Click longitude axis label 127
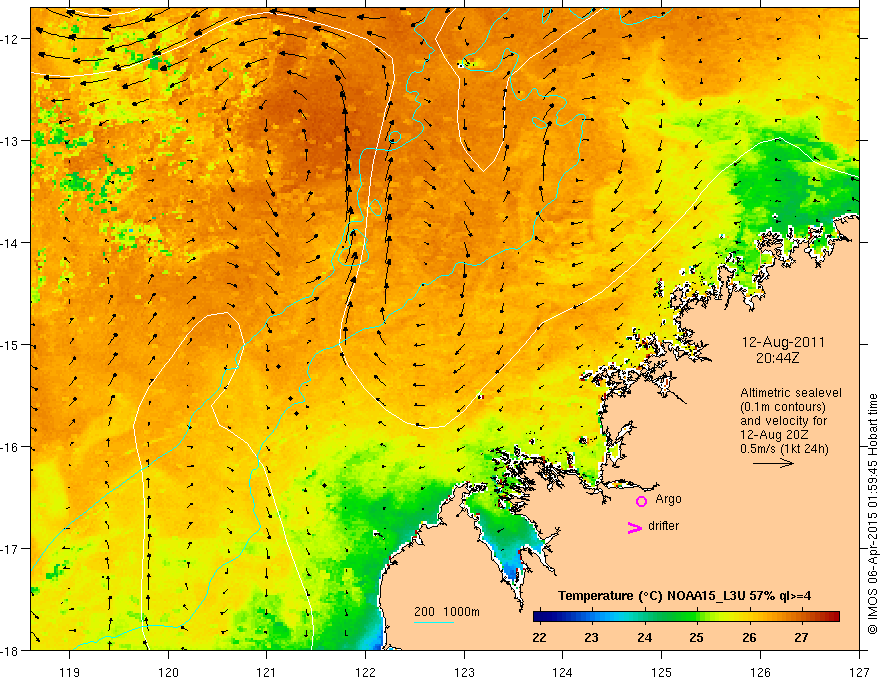 point(859,672)
